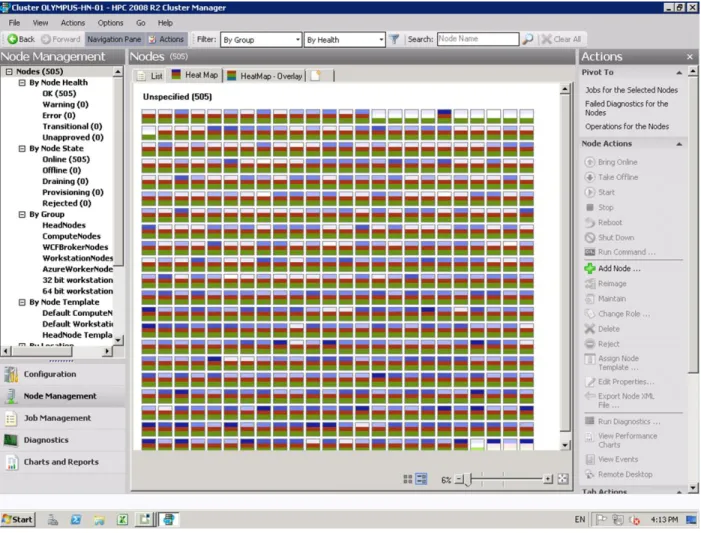Click the fit-to-window zoom icon

[563, 479]
